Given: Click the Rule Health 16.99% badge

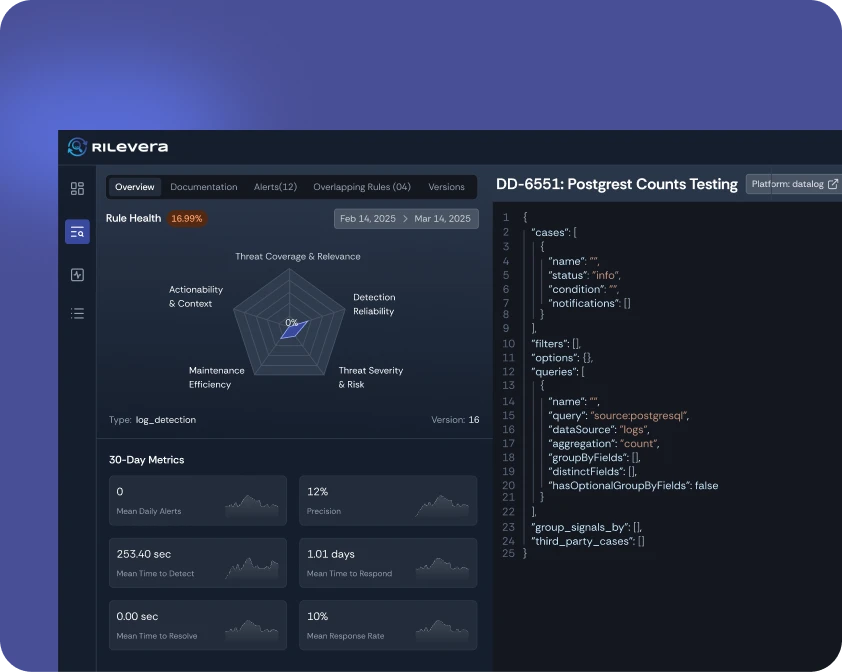Looking at the screenshot, I should point(186,219).
